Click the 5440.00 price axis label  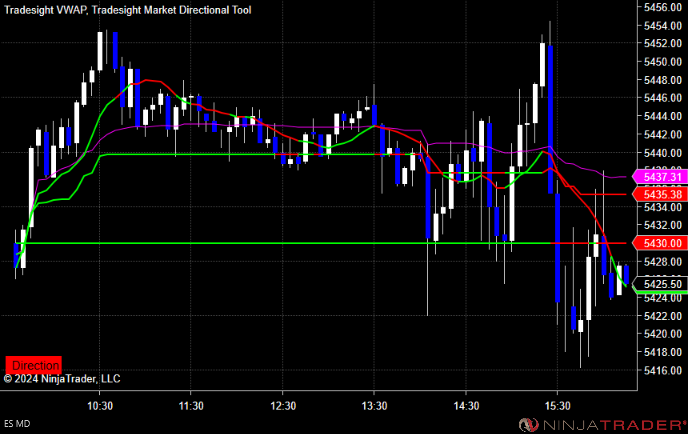tap(663, 153)
